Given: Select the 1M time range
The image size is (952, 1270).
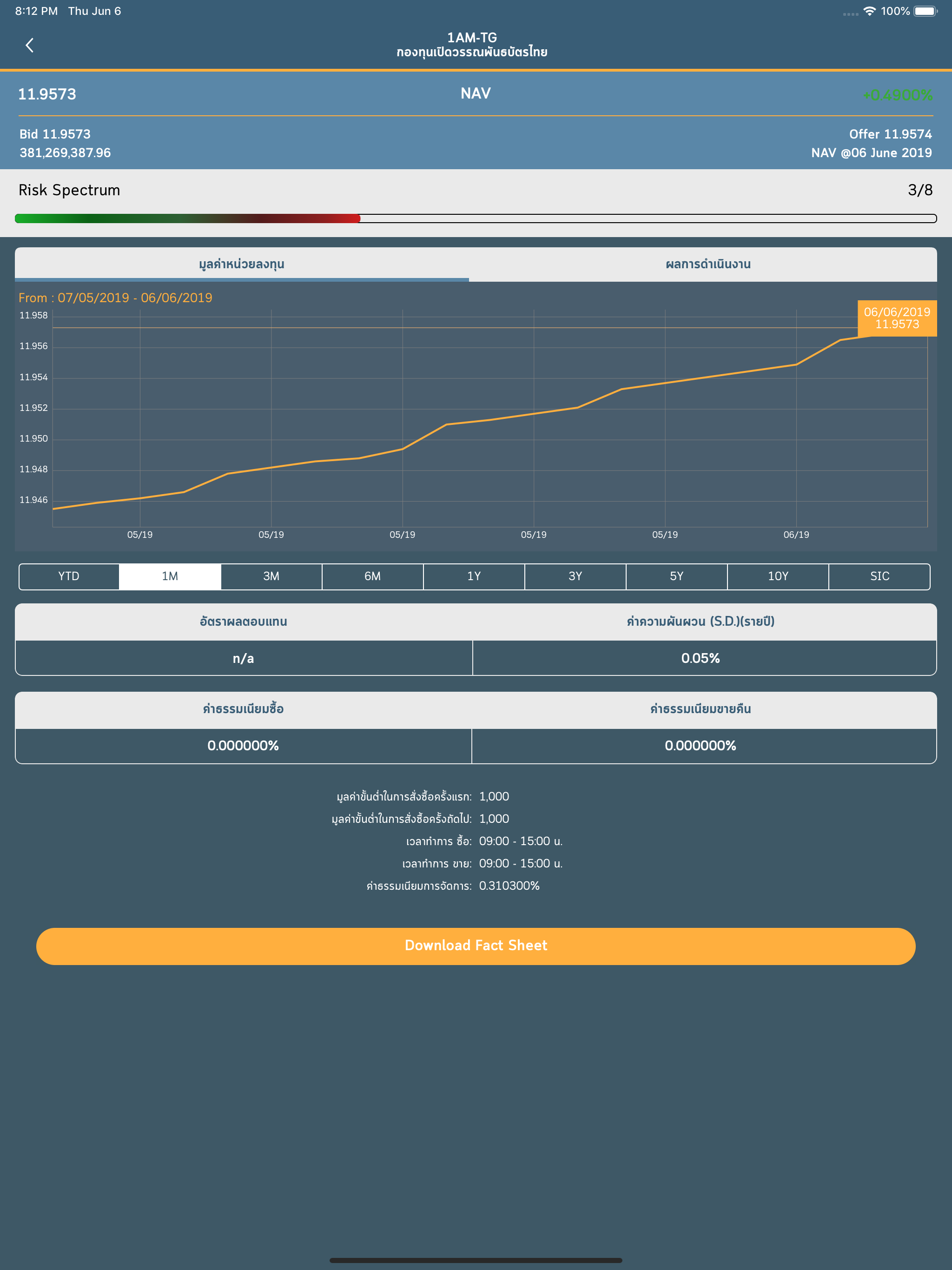Looking at the screenshot, I should pos(170,576).
